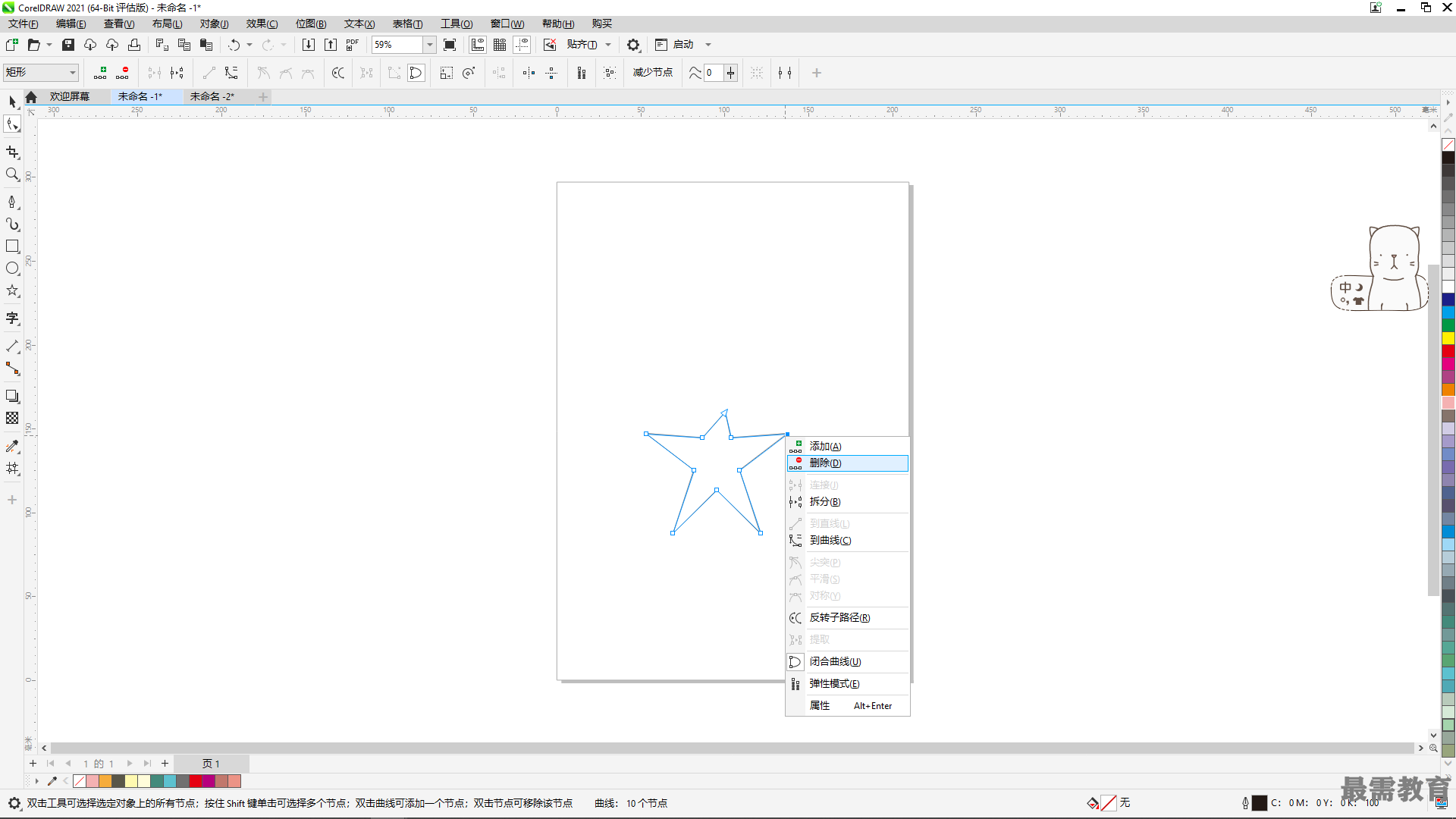Select the Shape node-editing tool
The width and height of the screenshot is (1456, 819).
point(12,124)
